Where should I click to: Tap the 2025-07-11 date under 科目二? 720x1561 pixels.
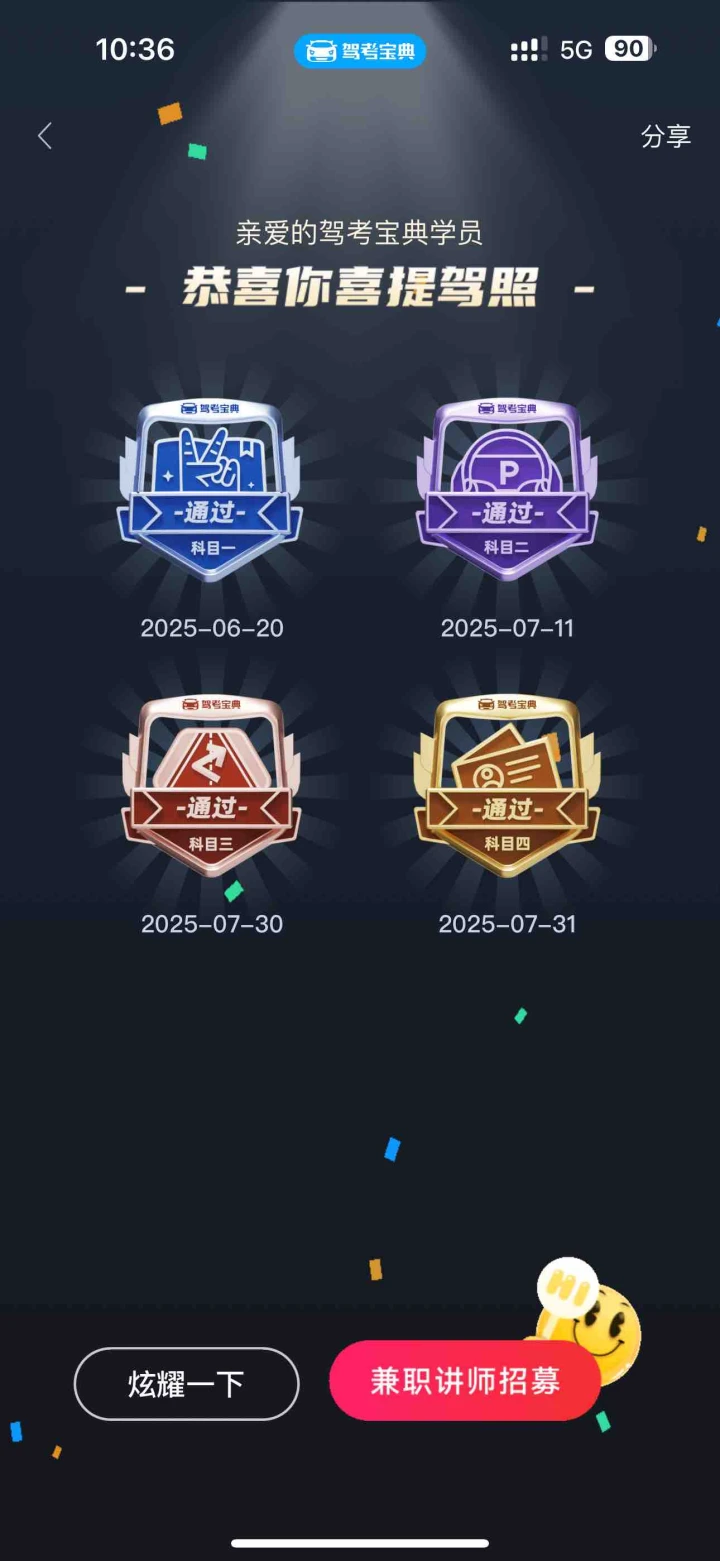coord(507,628)
